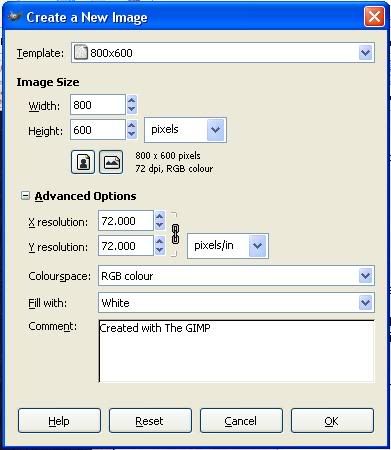Increase Width with up arrow
The image size is (391, 450).
click(132, 100)
